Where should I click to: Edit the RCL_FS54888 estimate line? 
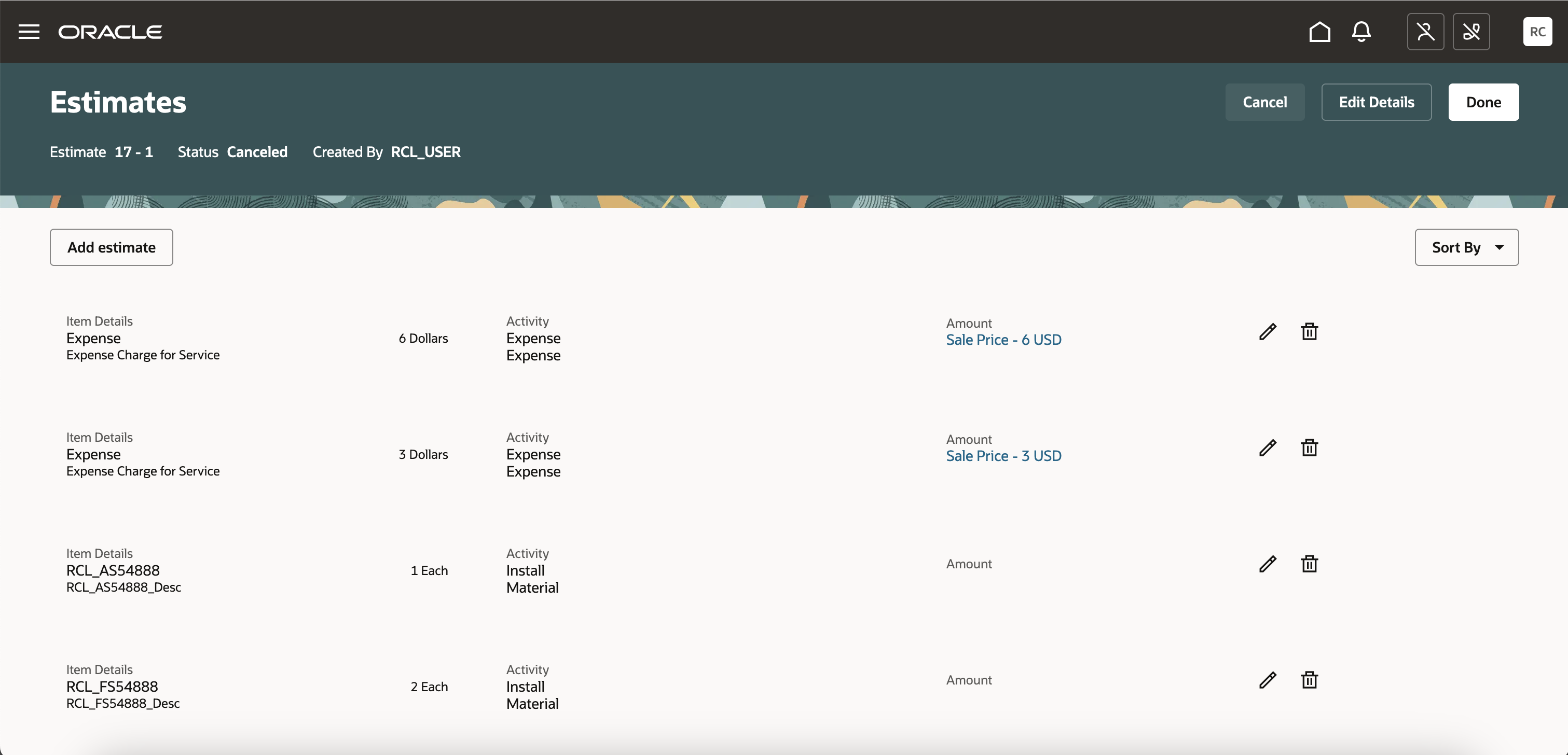click(x=1267, y=680)
